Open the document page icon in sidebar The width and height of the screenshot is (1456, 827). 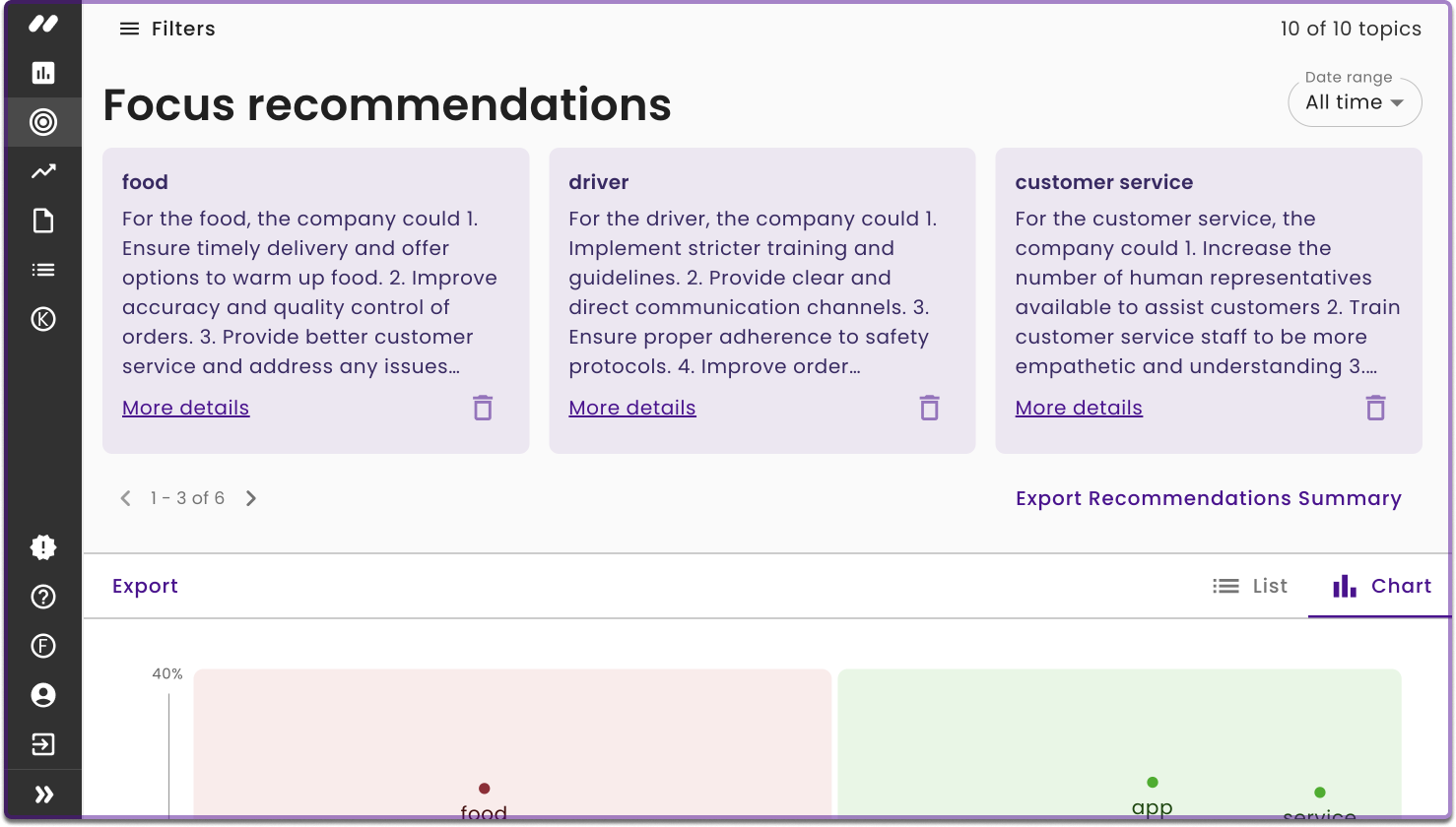pyautogui.click(x=43, y=221)
